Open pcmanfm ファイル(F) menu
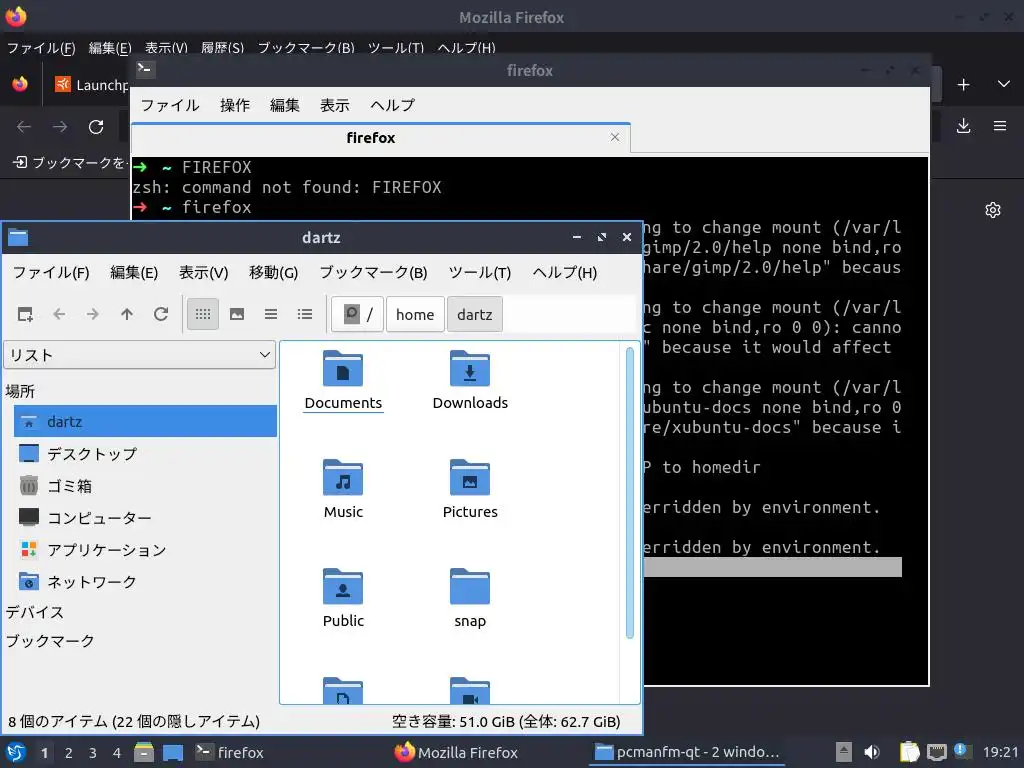 point(51,272)
